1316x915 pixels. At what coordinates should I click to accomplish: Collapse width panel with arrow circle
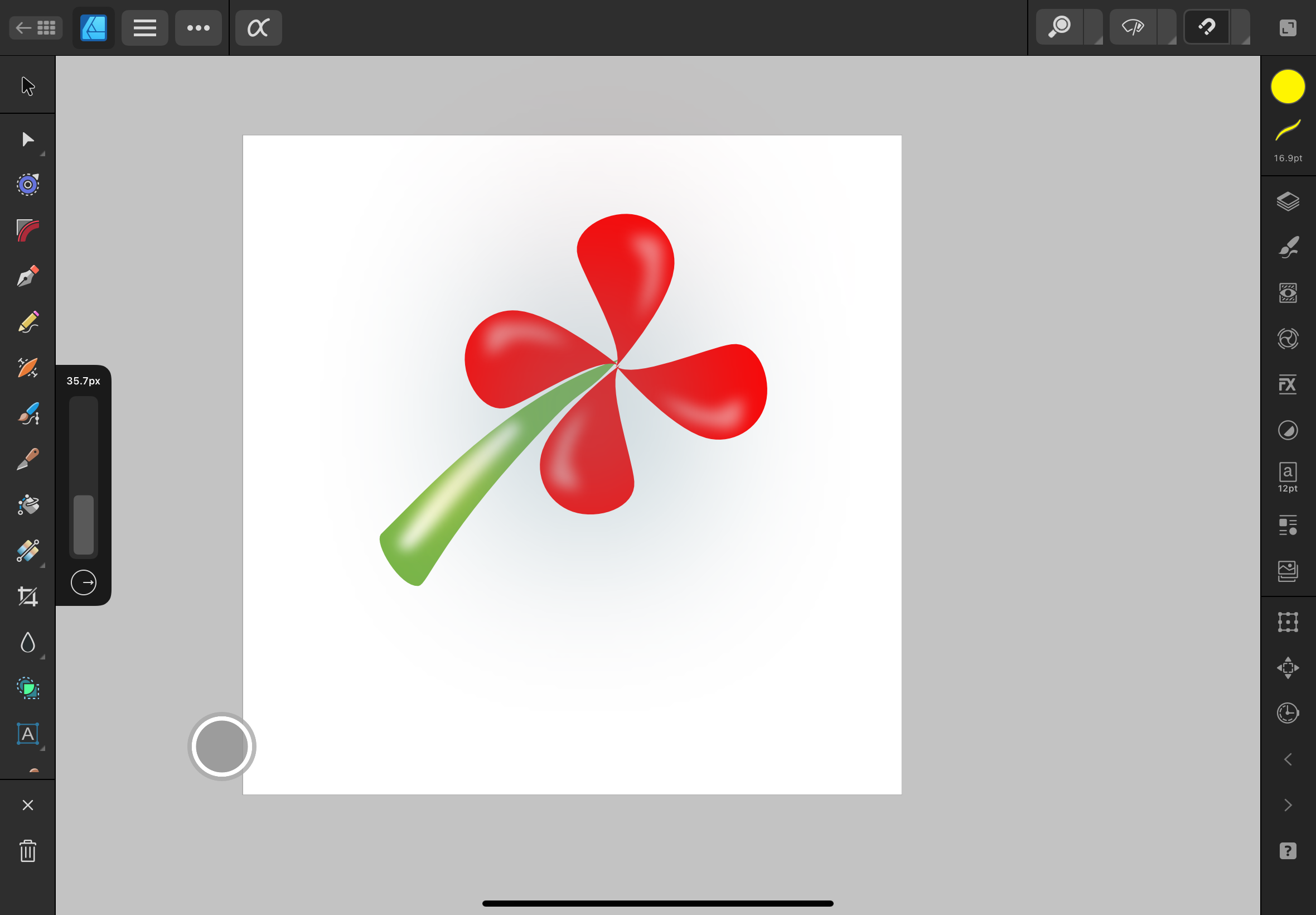(84, 582)
